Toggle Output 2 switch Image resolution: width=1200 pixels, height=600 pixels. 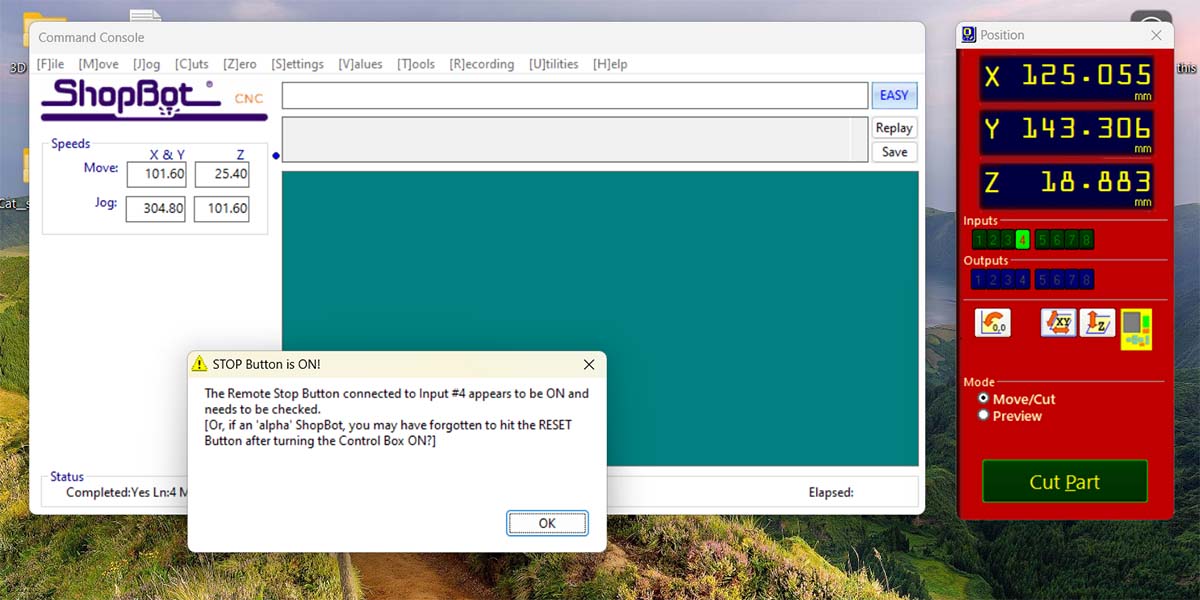point(993,279)
